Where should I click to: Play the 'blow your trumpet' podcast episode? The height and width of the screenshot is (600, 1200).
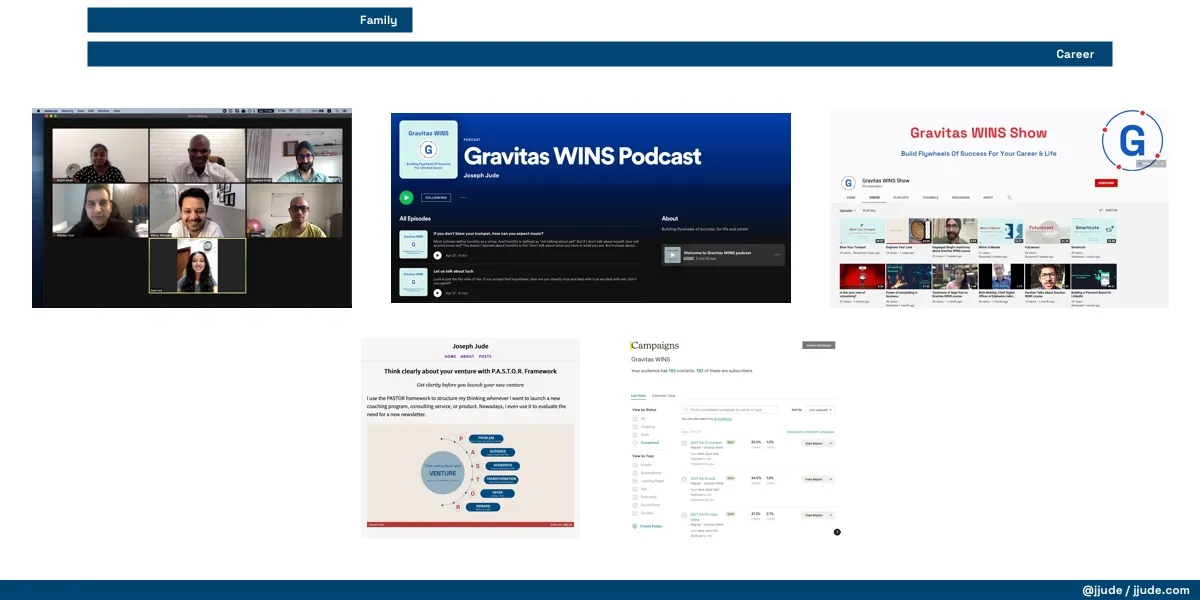438,255
